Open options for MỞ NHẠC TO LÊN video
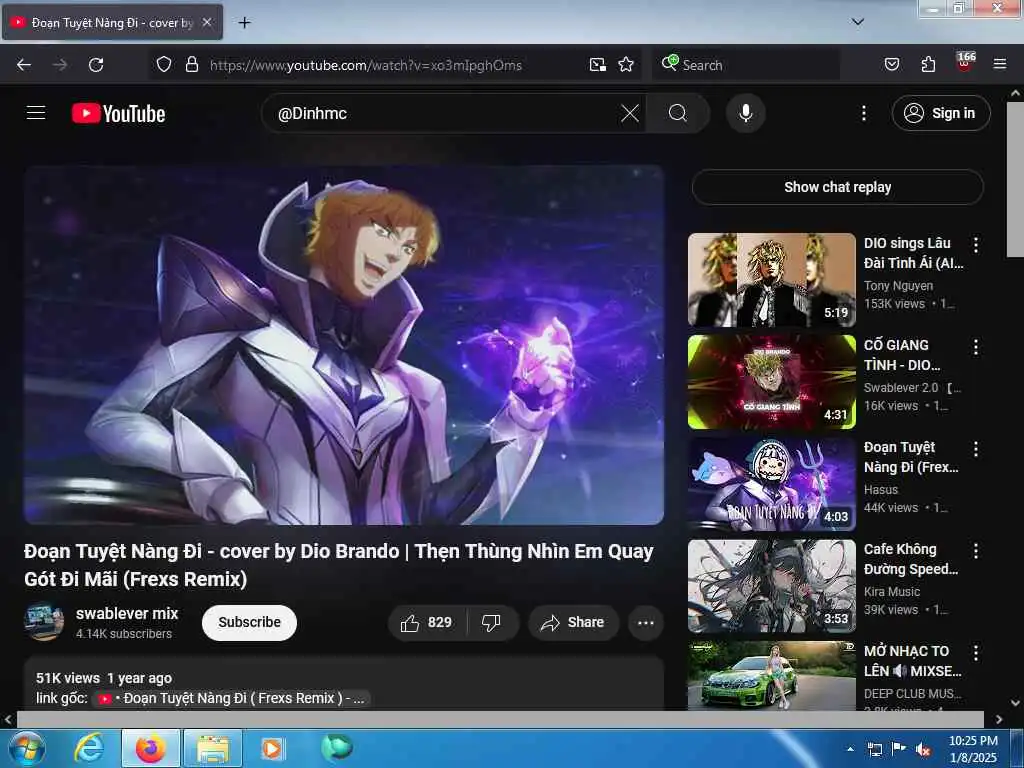This screenshot has width=1024, height=768. [976, 652]
